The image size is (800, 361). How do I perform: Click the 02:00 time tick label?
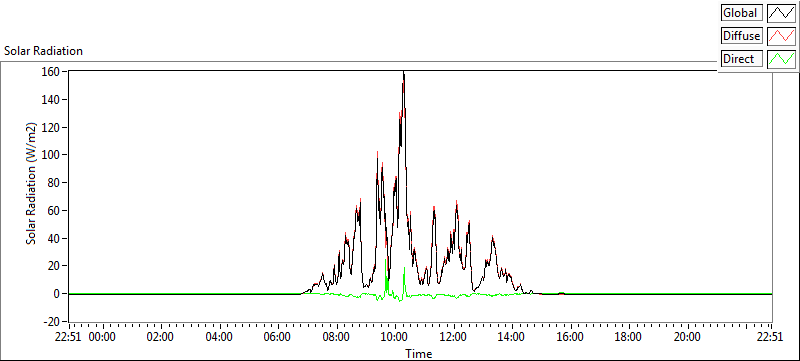[x=161, y=337]
